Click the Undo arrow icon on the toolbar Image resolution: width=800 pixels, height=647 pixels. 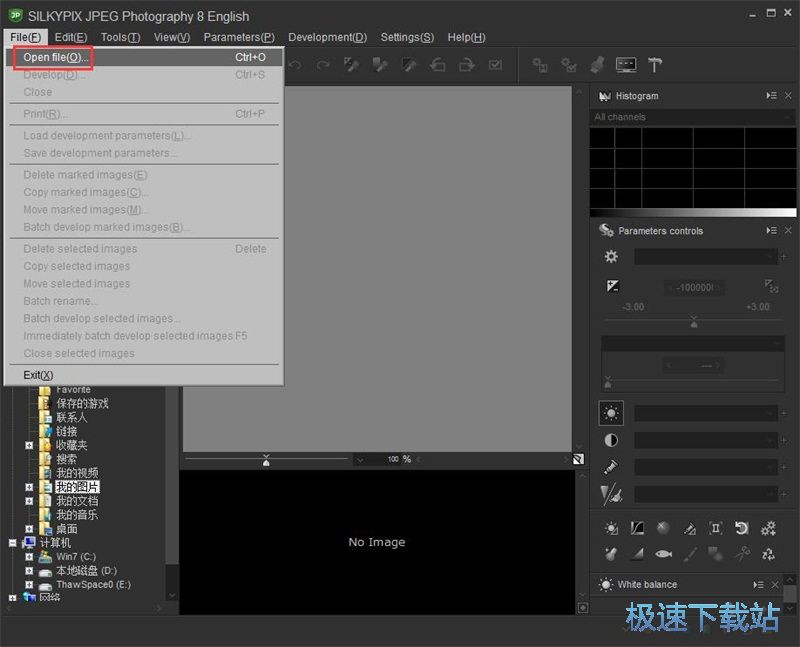[294, 65]
